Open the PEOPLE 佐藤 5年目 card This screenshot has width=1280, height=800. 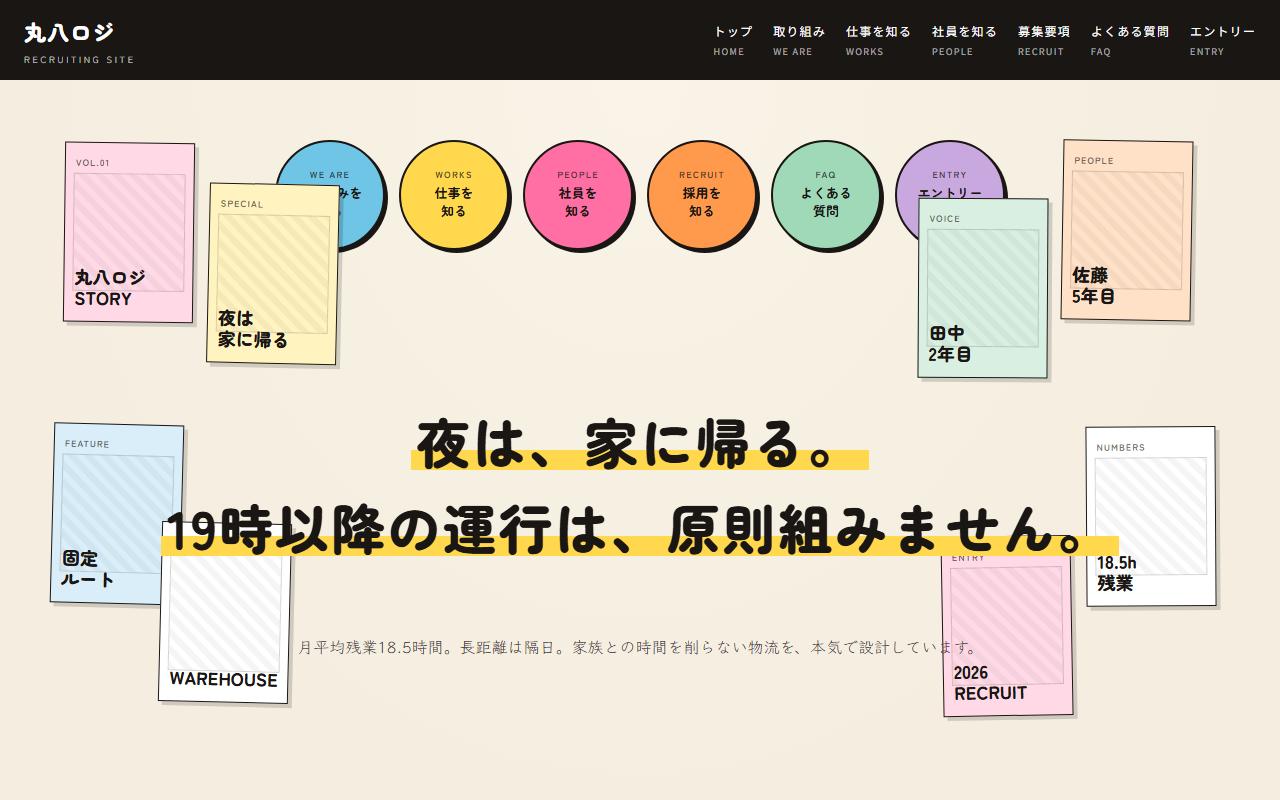(1127, 230)
